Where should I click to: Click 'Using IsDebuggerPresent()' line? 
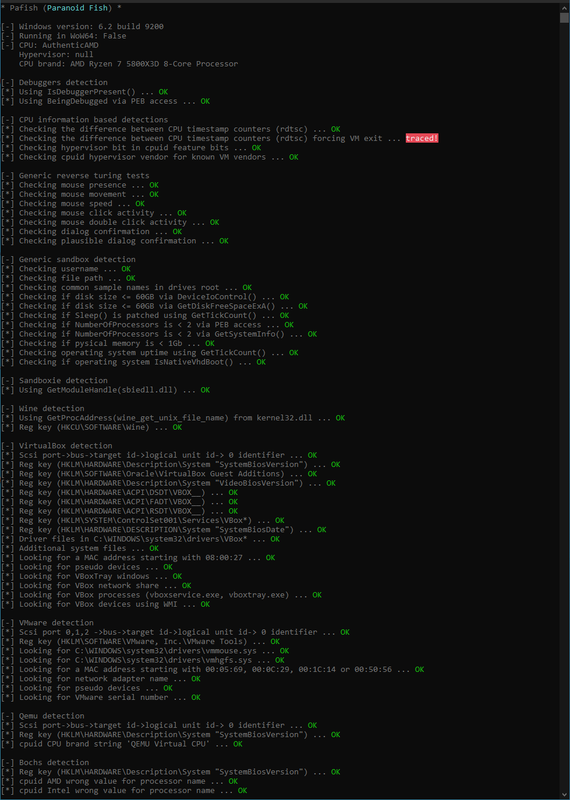[85, 92]
